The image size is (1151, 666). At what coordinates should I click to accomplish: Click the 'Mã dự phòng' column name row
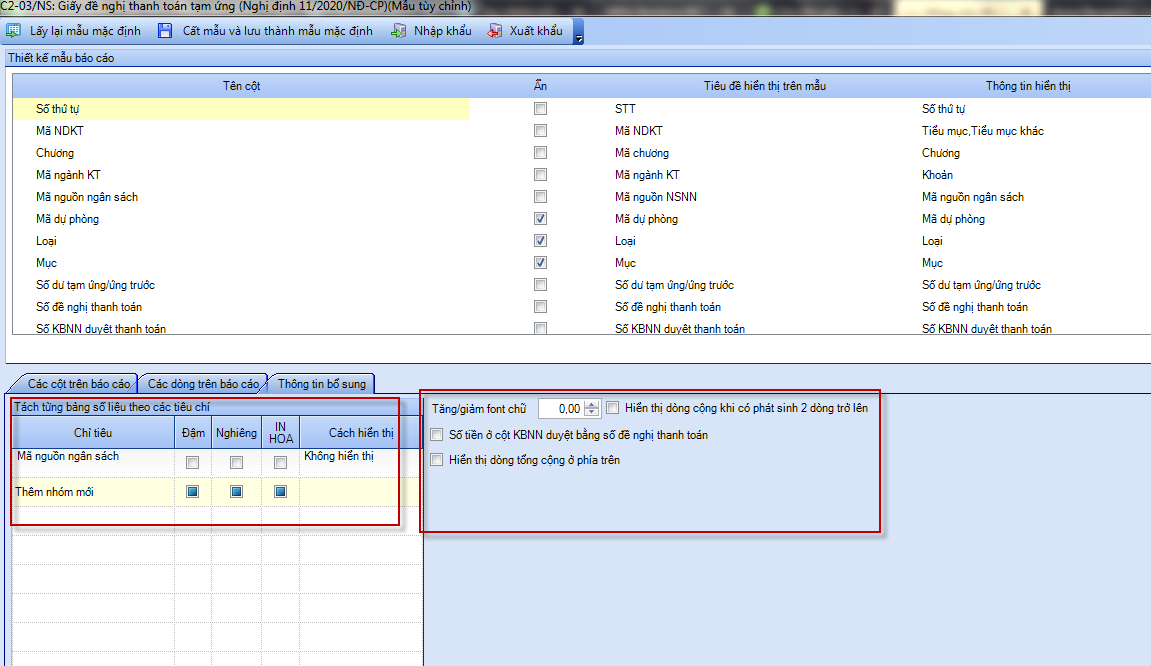pos(67,219)
